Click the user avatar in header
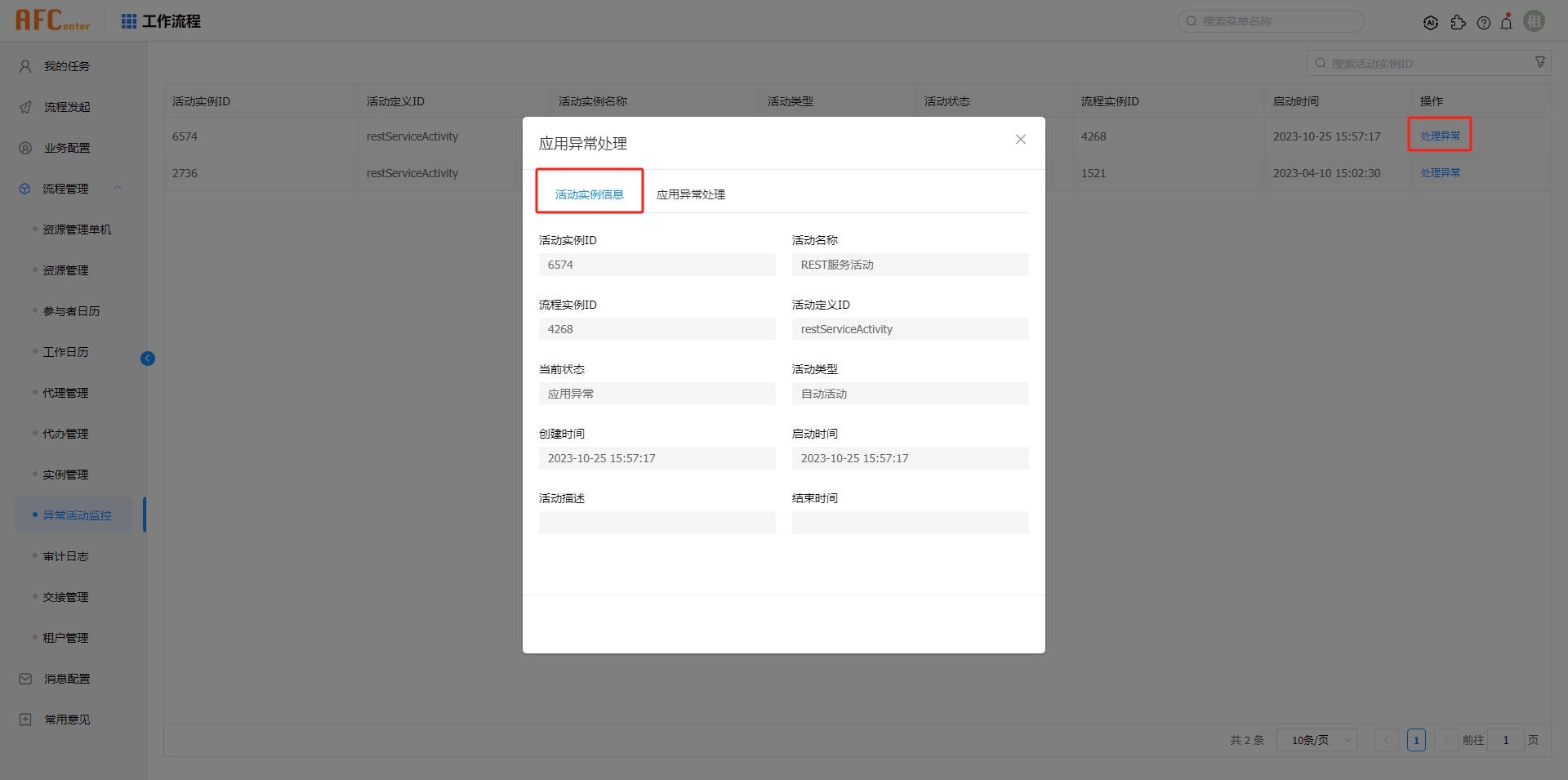 click(1534, 21)
